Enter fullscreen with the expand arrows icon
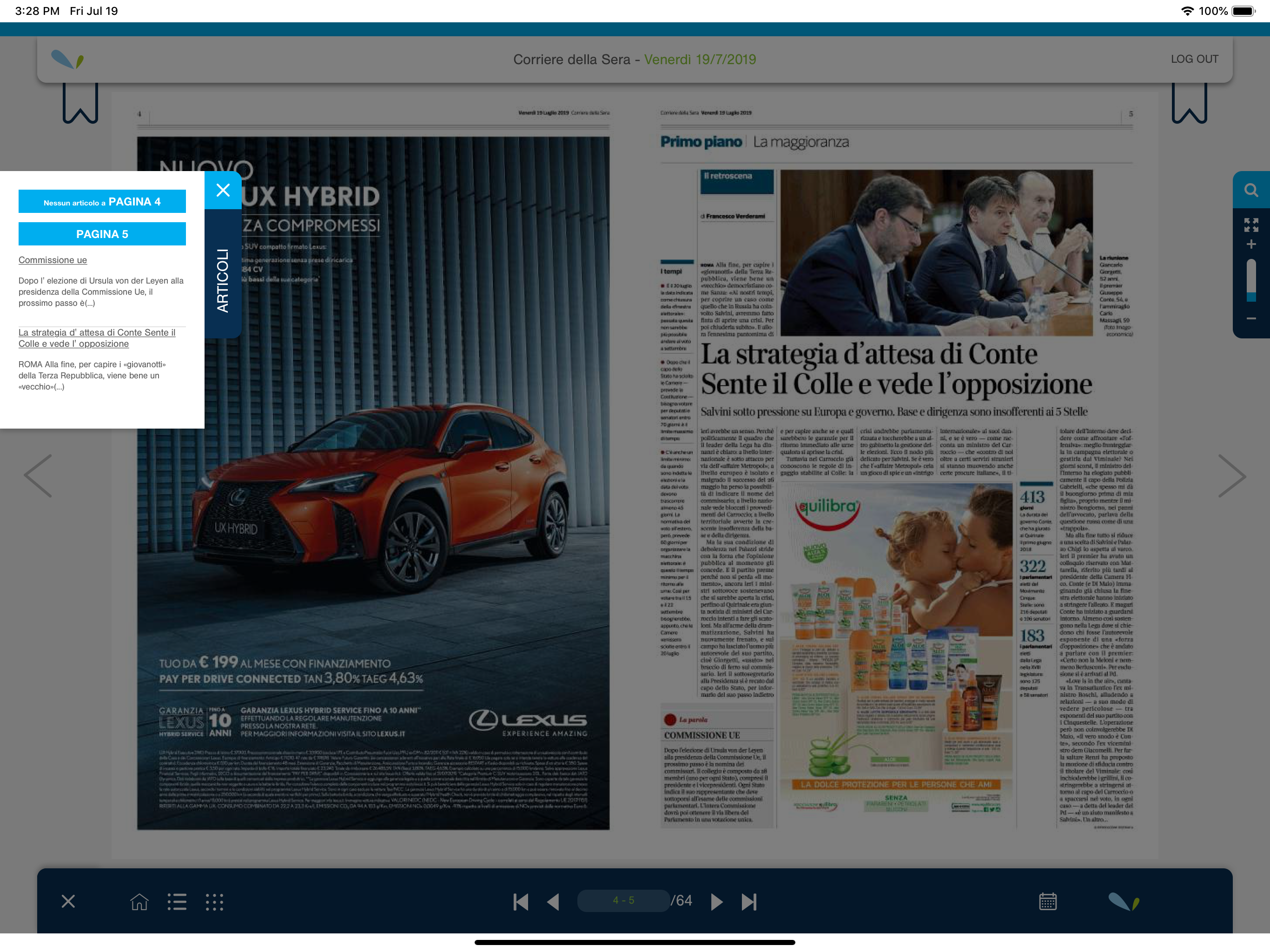Viewport: 1270px width, 952px height. (x=1251, y=225)
